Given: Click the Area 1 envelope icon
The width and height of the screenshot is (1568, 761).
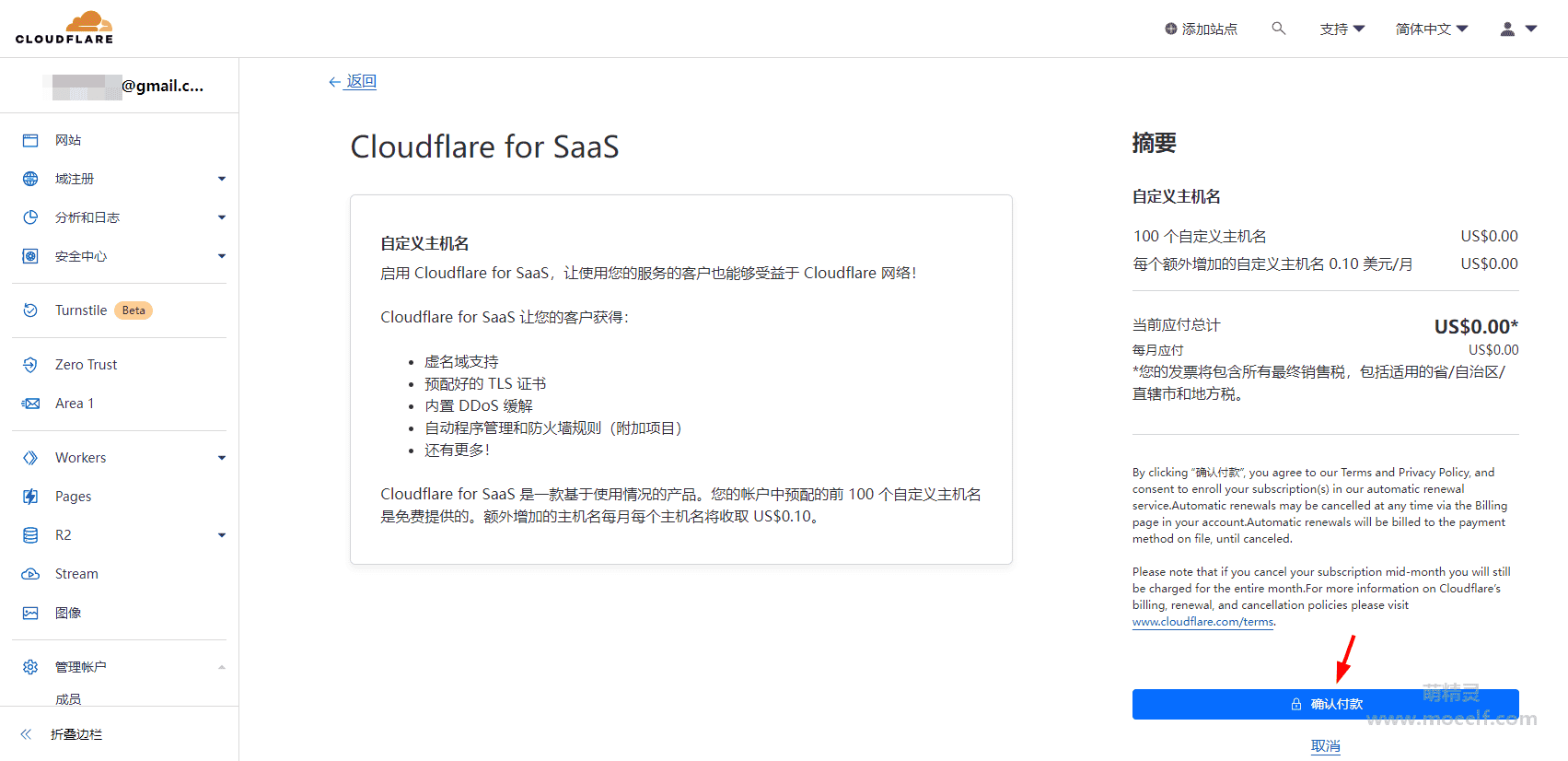Looking at the screenshot, I should (30, 404).
